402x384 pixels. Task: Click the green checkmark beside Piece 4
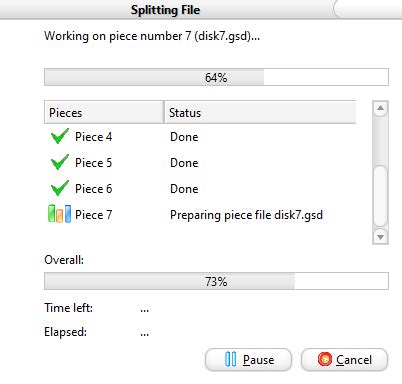pyautogui.click(x=60, y=136)
